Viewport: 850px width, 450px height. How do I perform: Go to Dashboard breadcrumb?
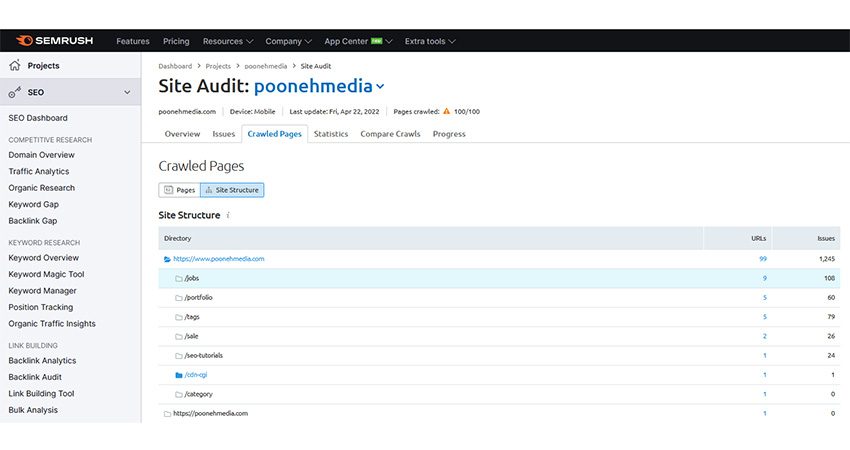click(175, 66)
